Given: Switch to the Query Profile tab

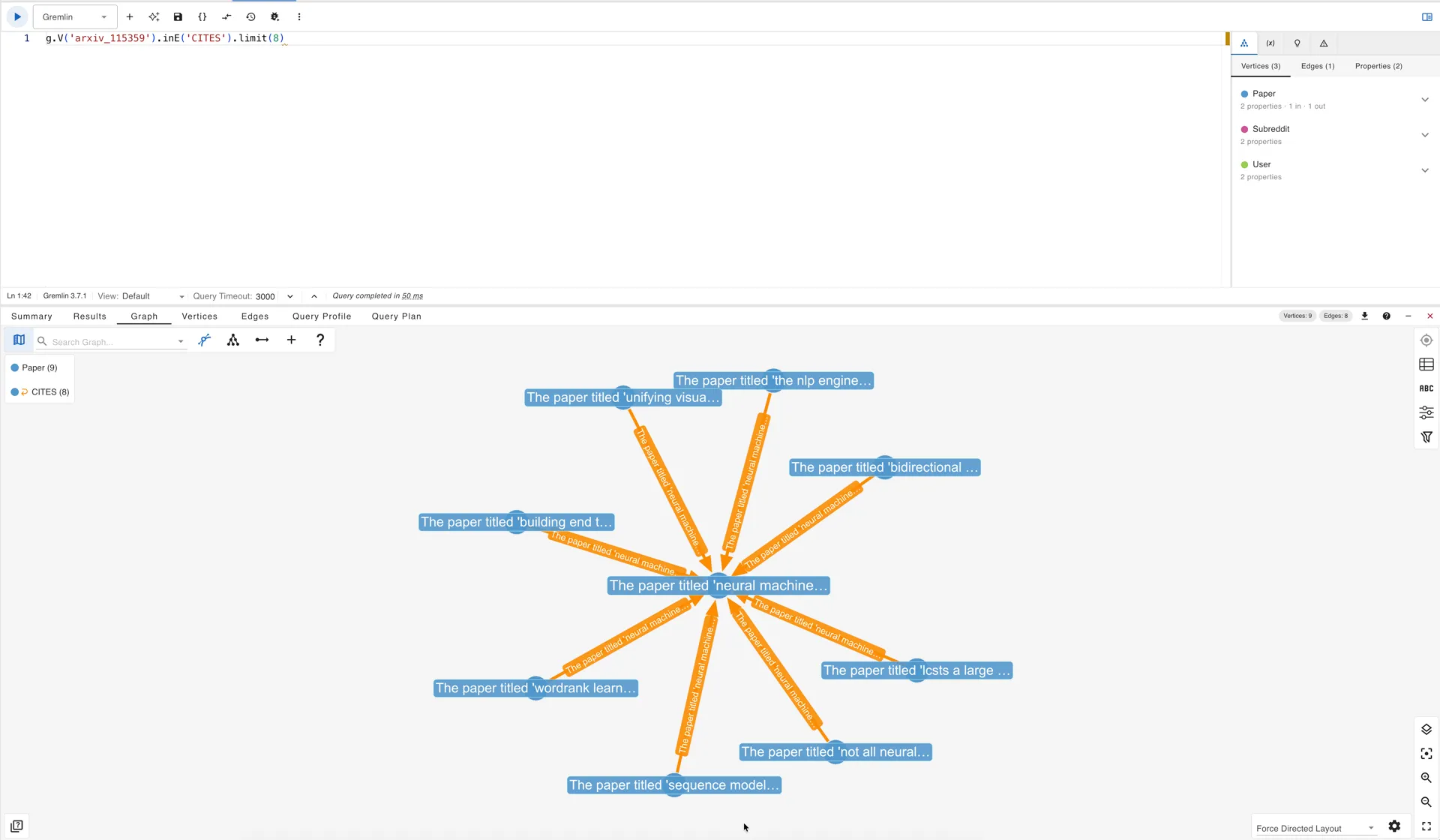Looking at the screenshot, I should pyautogui.click(x=322, y=316).
